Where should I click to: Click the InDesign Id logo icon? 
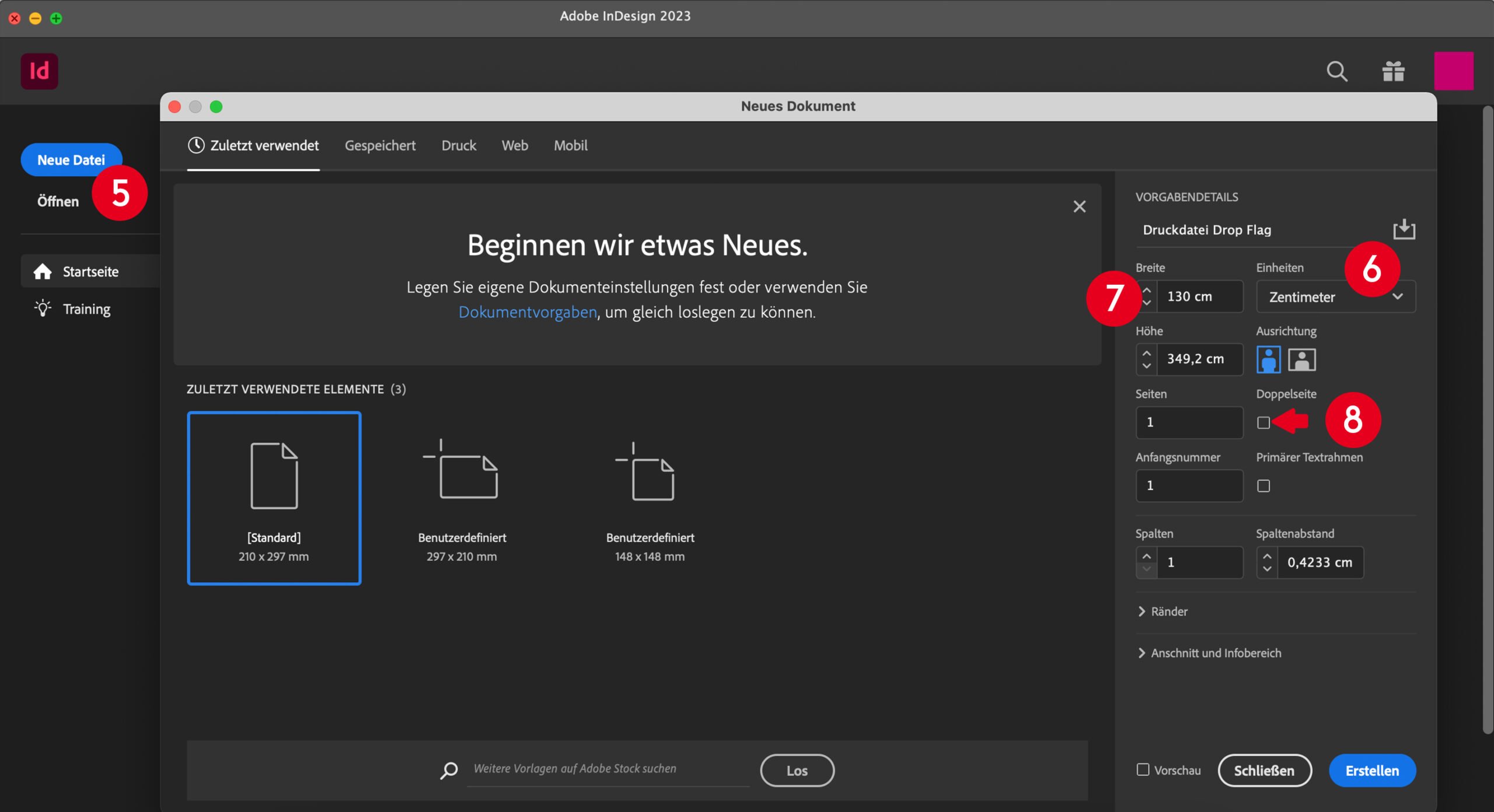[39, 71]
